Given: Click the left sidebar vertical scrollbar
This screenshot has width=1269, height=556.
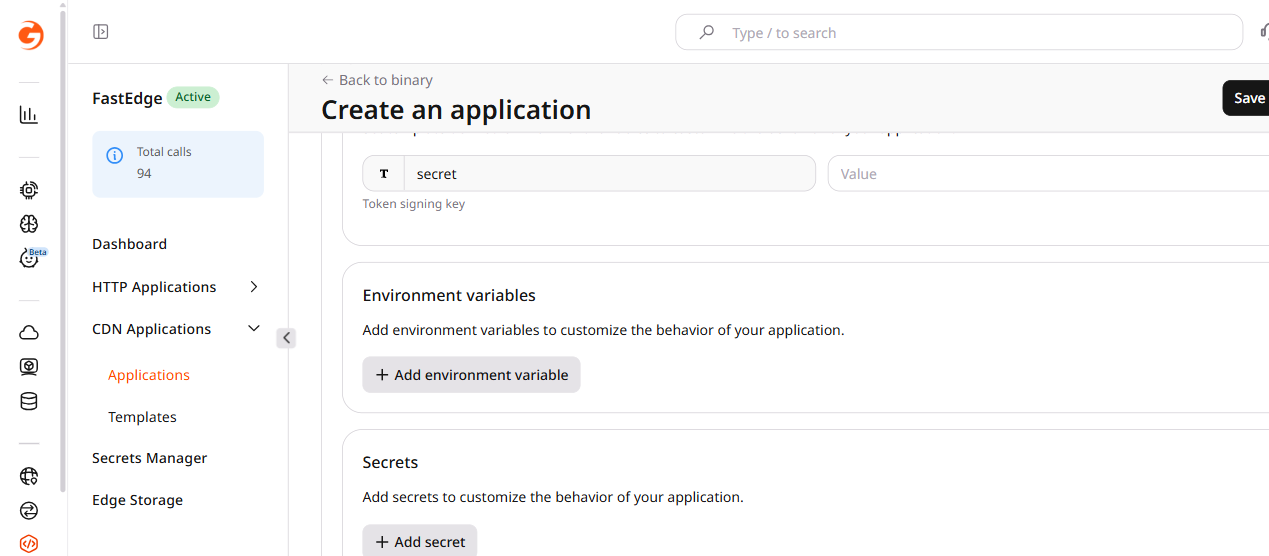Looking at the screenshot, I should pyautogui.click(x=63, y=250).
